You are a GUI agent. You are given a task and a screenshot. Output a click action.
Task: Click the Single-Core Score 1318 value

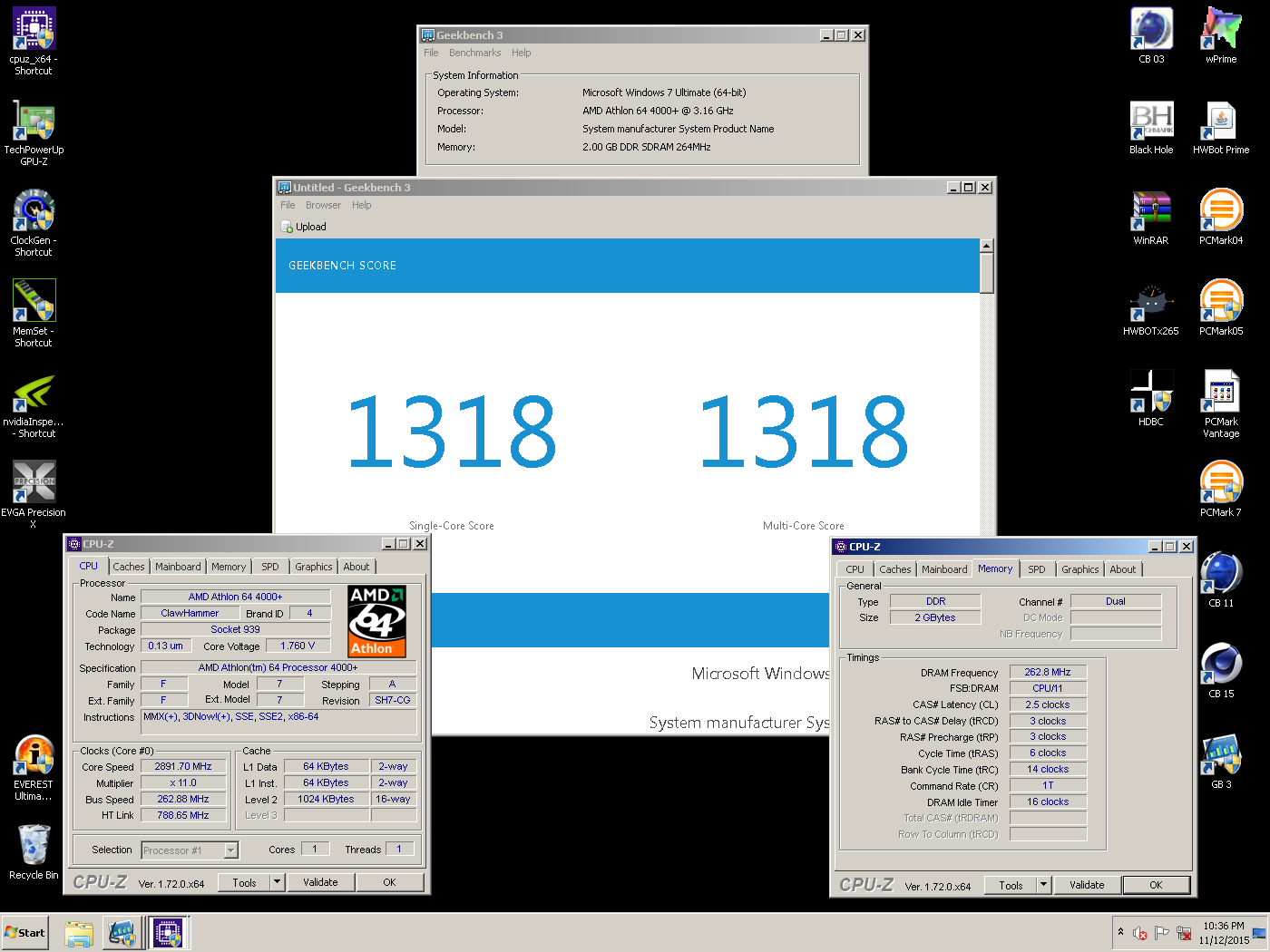coord(452,432)
